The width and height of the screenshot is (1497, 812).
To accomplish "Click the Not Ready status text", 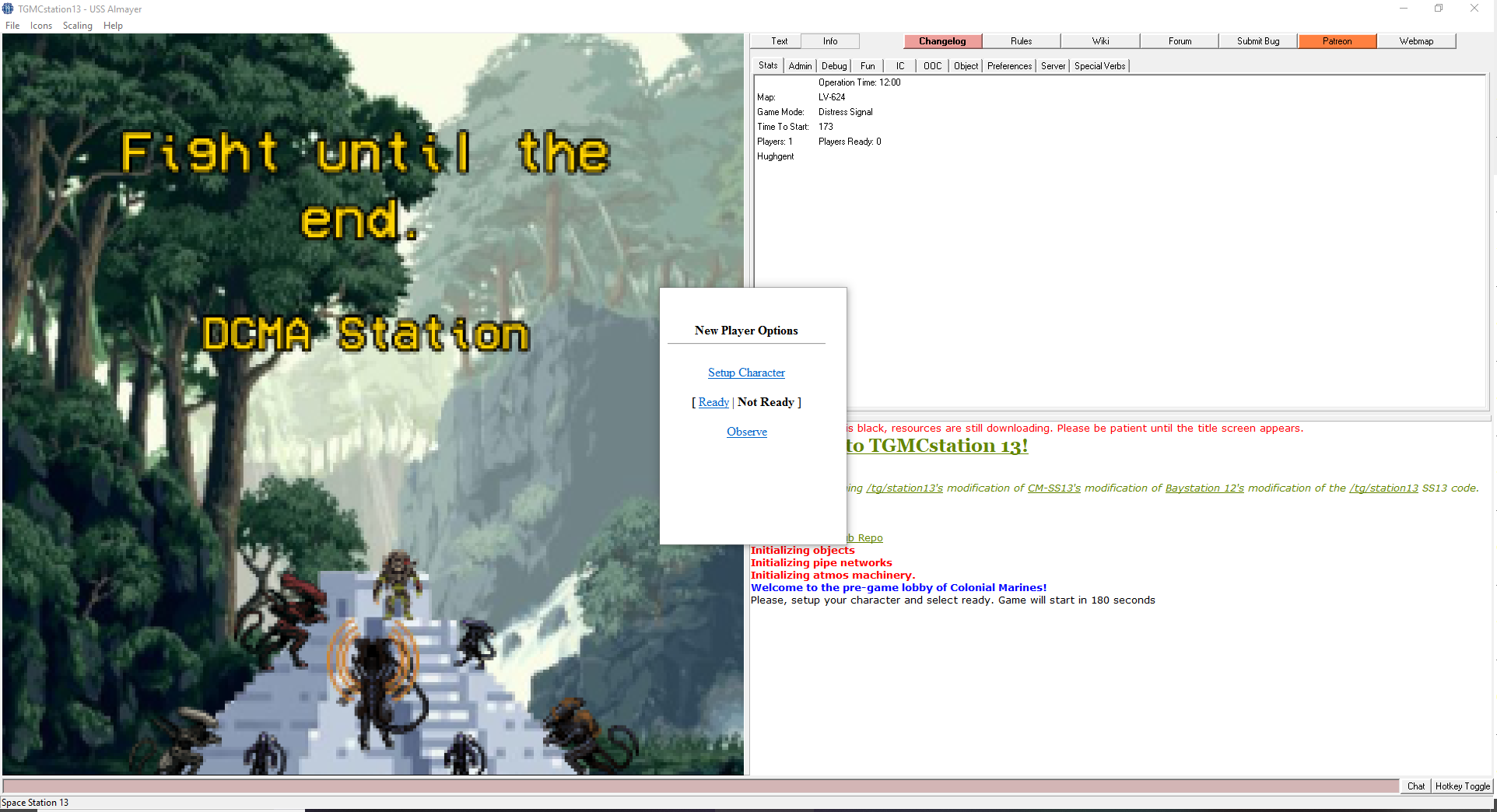I will tap(766, 402).
